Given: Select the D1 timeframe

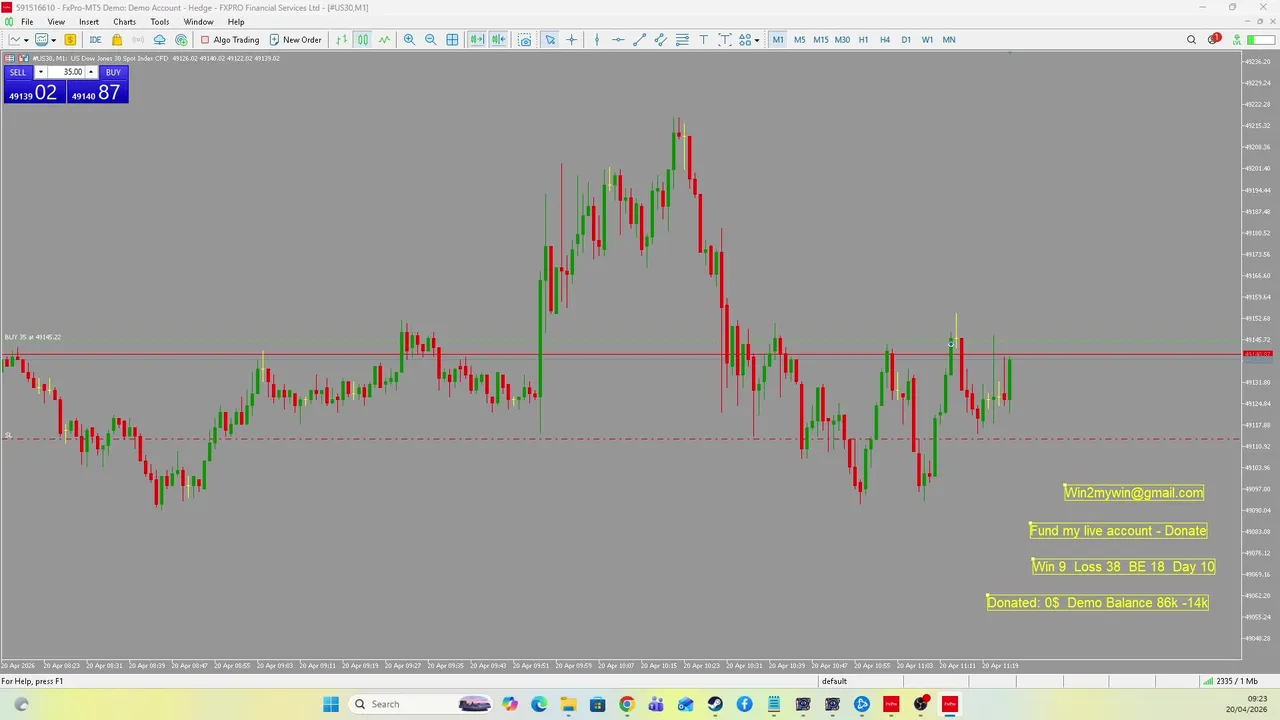Looking at the screenshot, I should click(906, 40).
